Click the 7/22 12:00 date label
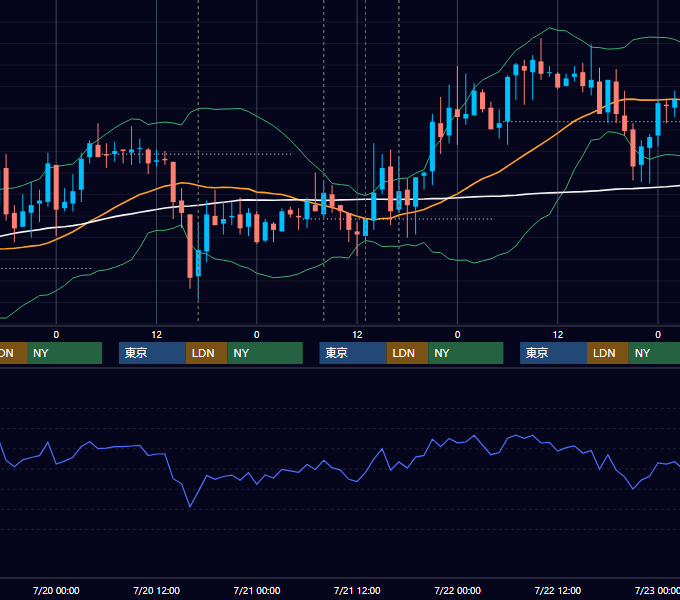The image size is (680, 600). (x=558, y=590)
